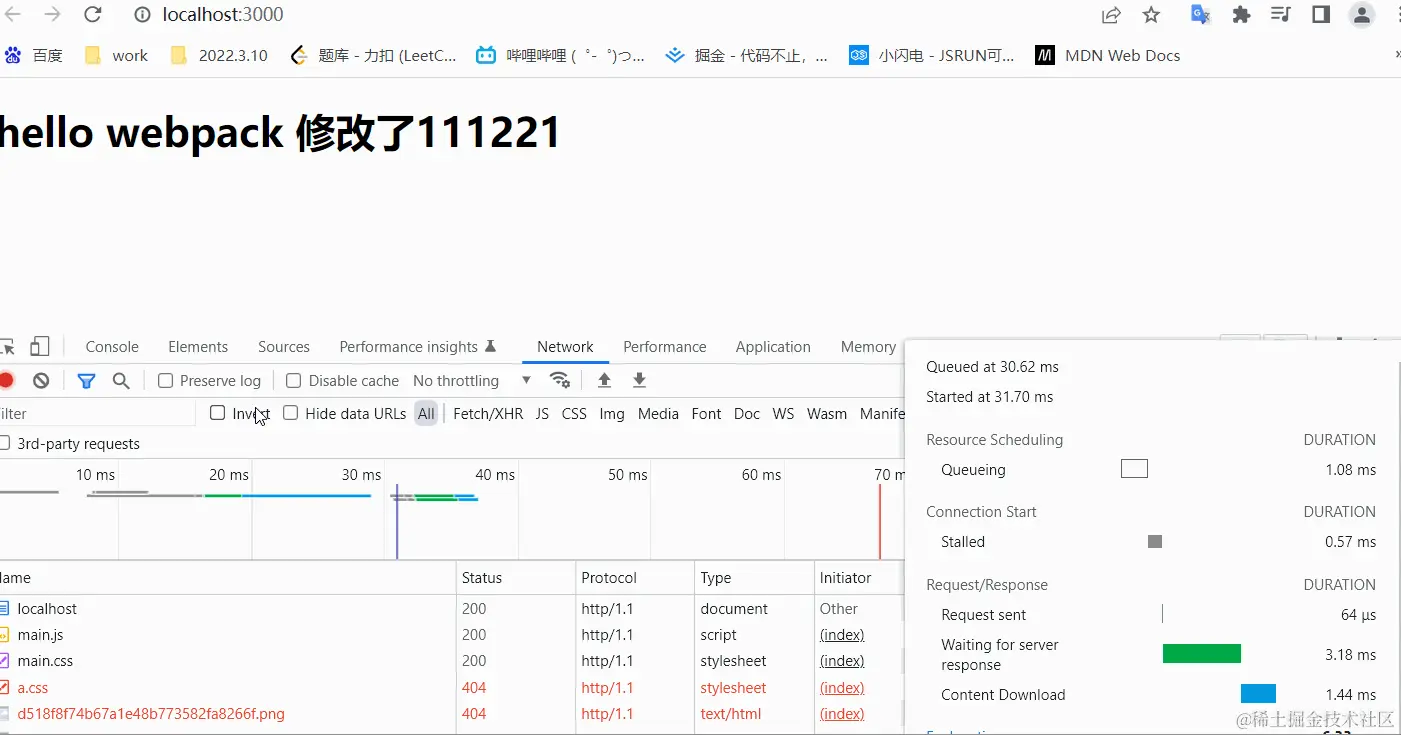Open the (index) initiator of main.css

[842, 661]
